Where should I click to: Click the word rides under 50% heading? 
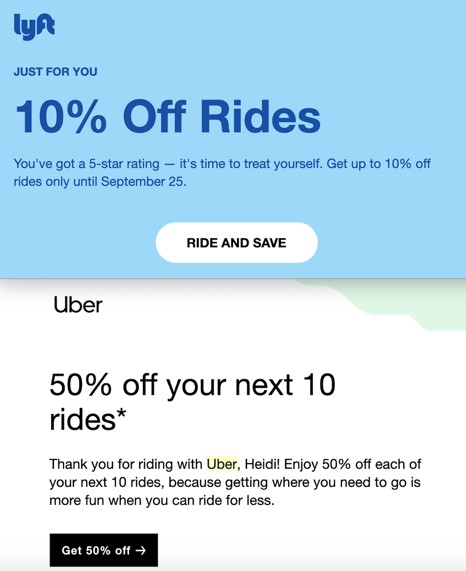pyautogui.click(x=82, y=420)
